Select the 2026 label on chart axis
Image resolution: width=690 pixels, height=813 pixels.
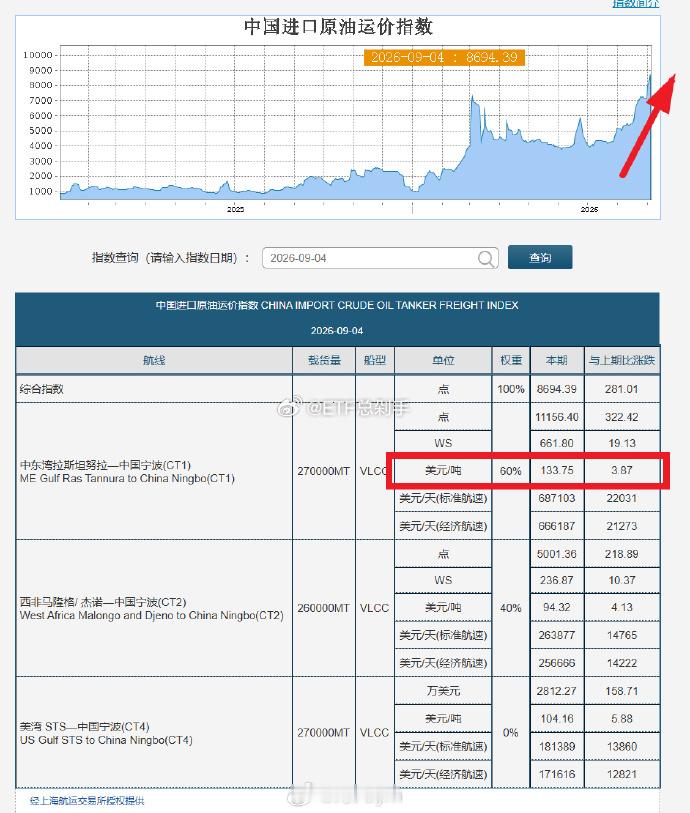click(589, 209)
